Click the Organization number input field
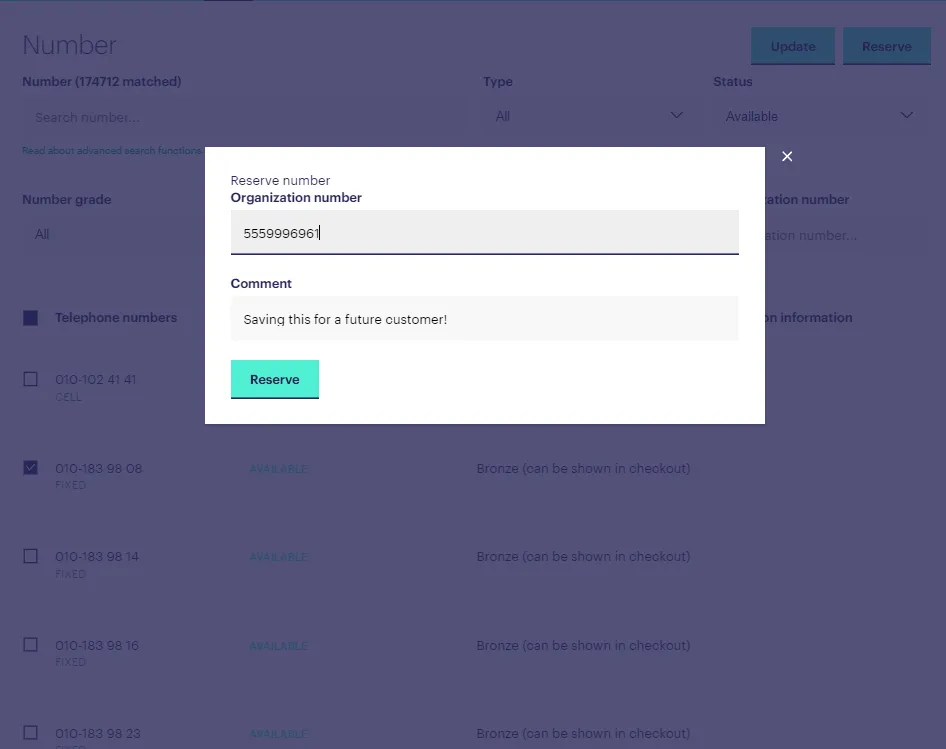Screen dimensions: 946x749 pyautogui.click(x=484, y=232)
